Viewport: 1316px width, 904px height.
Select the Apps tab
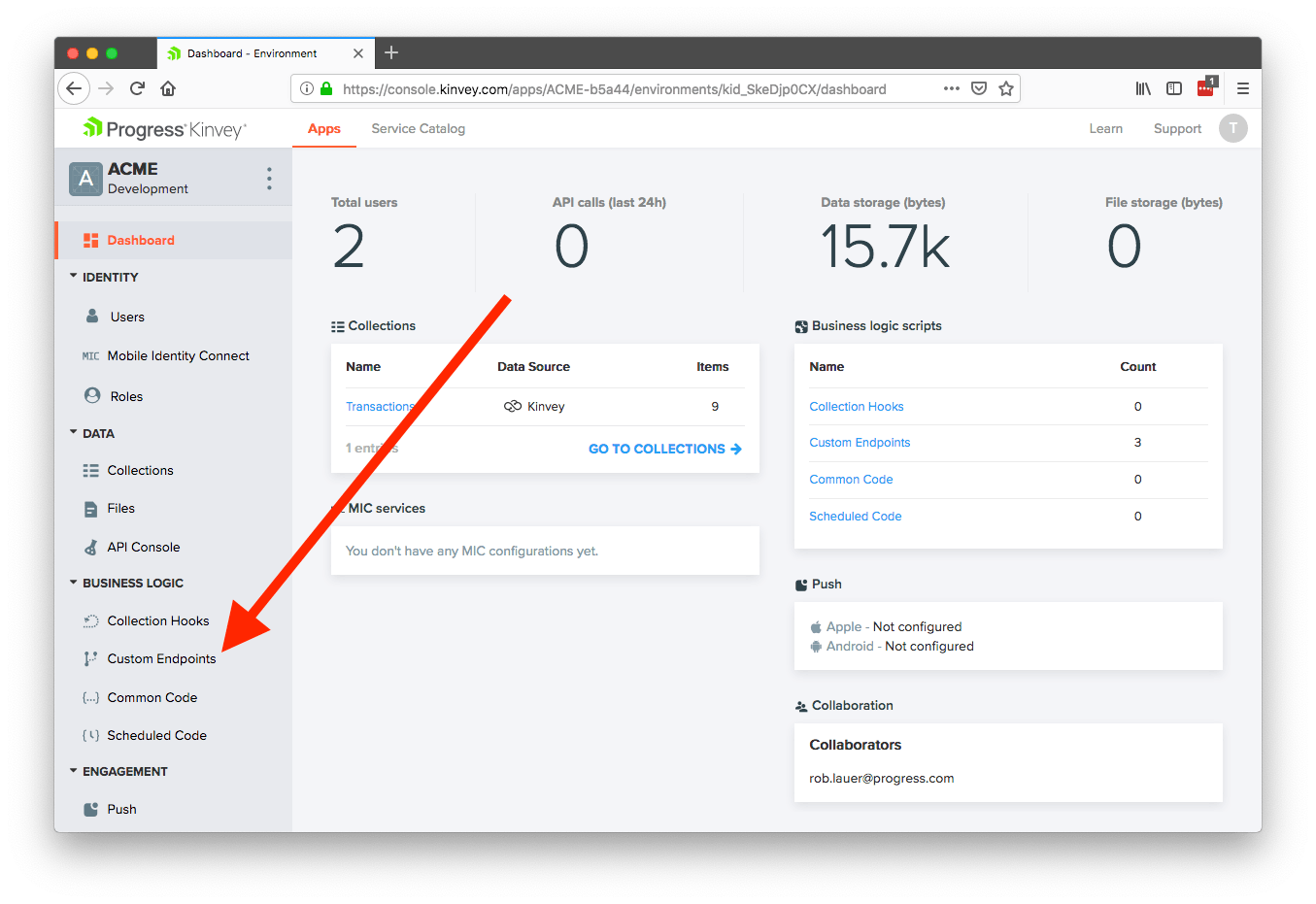[323, 129]
